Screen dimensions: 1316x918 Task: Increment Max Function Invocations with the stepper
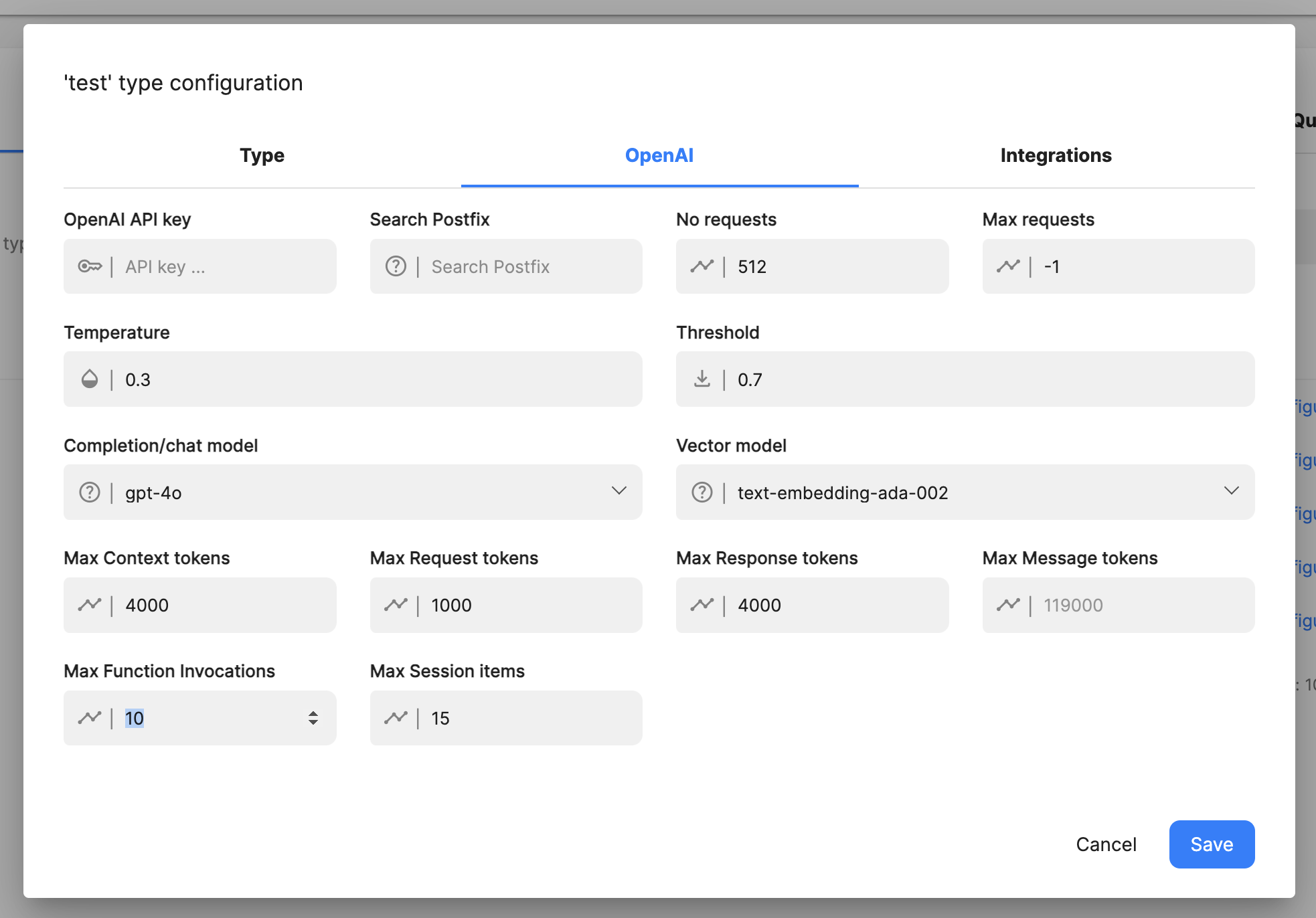coord(313,714)
